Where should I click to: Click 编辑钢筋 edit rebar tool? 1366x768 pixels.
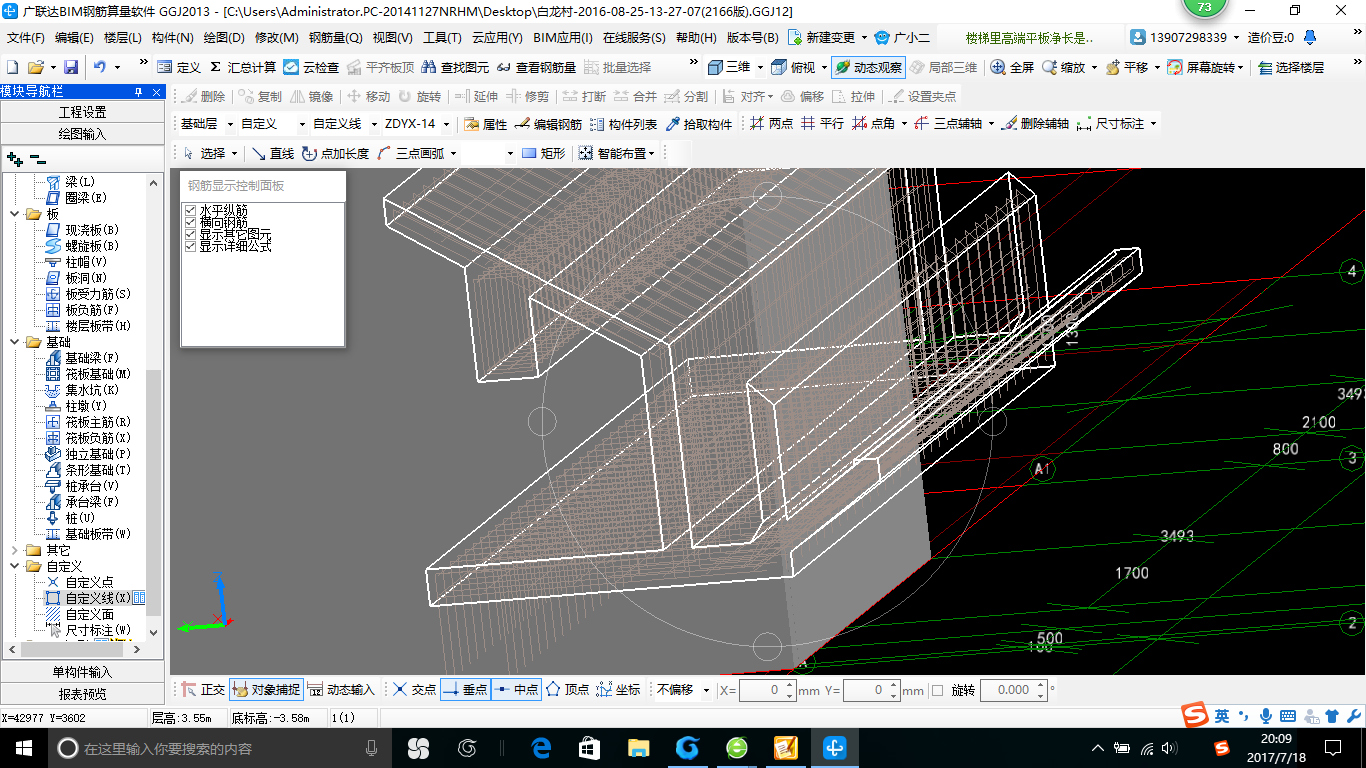549,124
